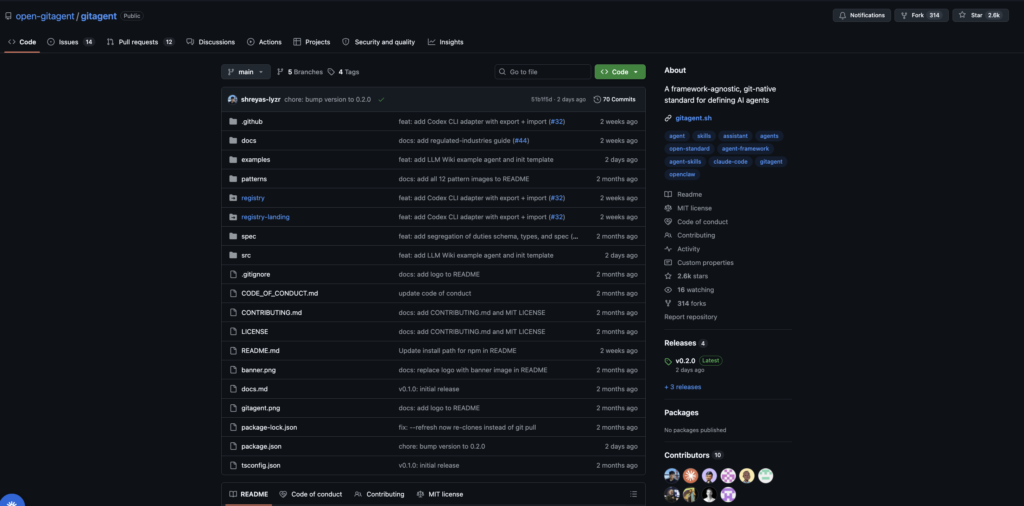Click the Go to file search field
Screen dimensions: 1024x506
(x=542, y=72)
